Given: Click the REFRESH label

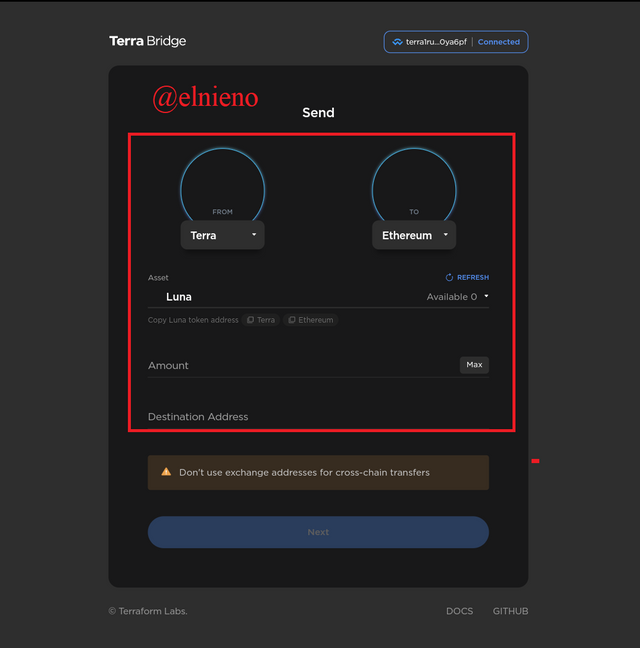Looking at the screenshot, I should point(473,277).
